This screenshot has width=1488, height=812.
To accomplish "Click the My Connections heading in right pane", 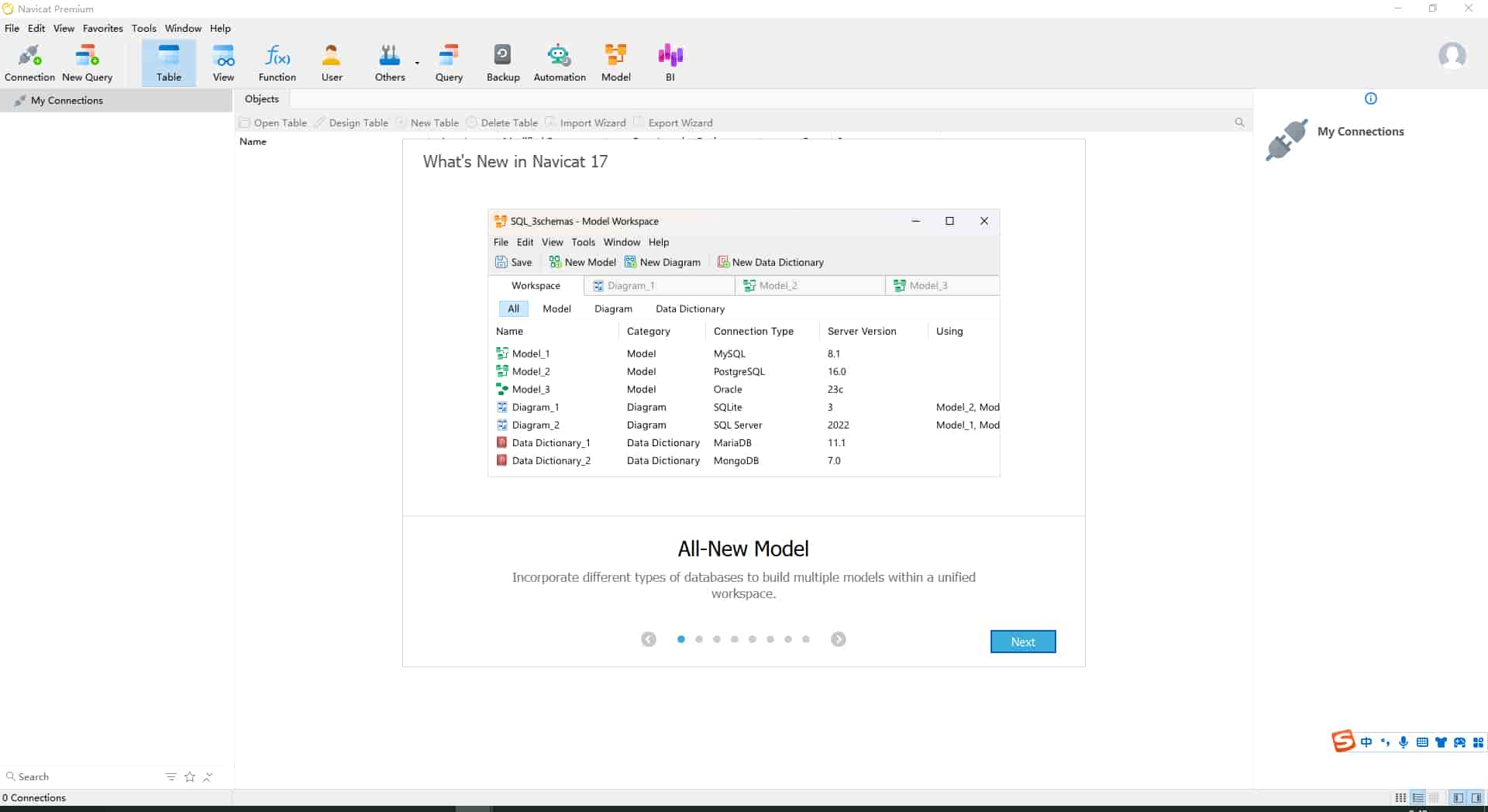I will coord(1360,132).
